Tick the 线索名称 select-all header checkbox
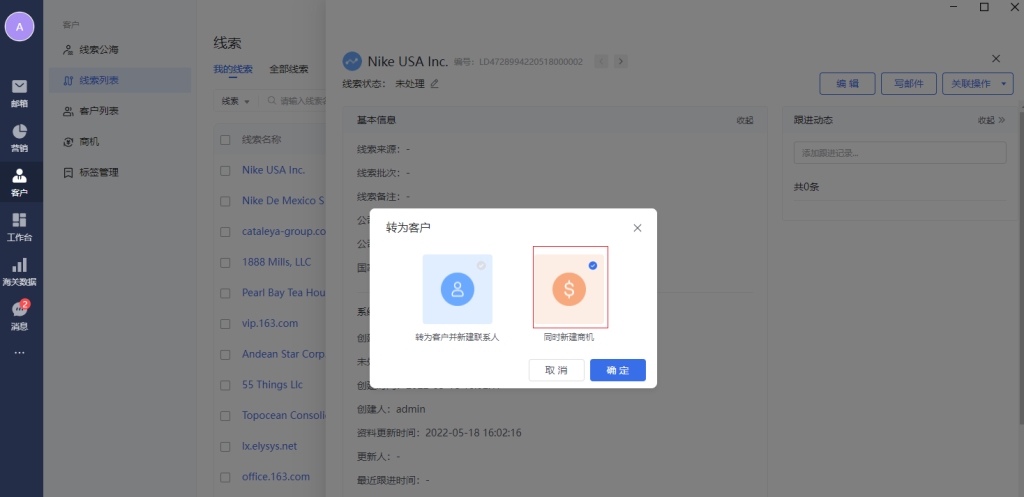Viewport: 1024px width, 497px height. pos(225,140)
